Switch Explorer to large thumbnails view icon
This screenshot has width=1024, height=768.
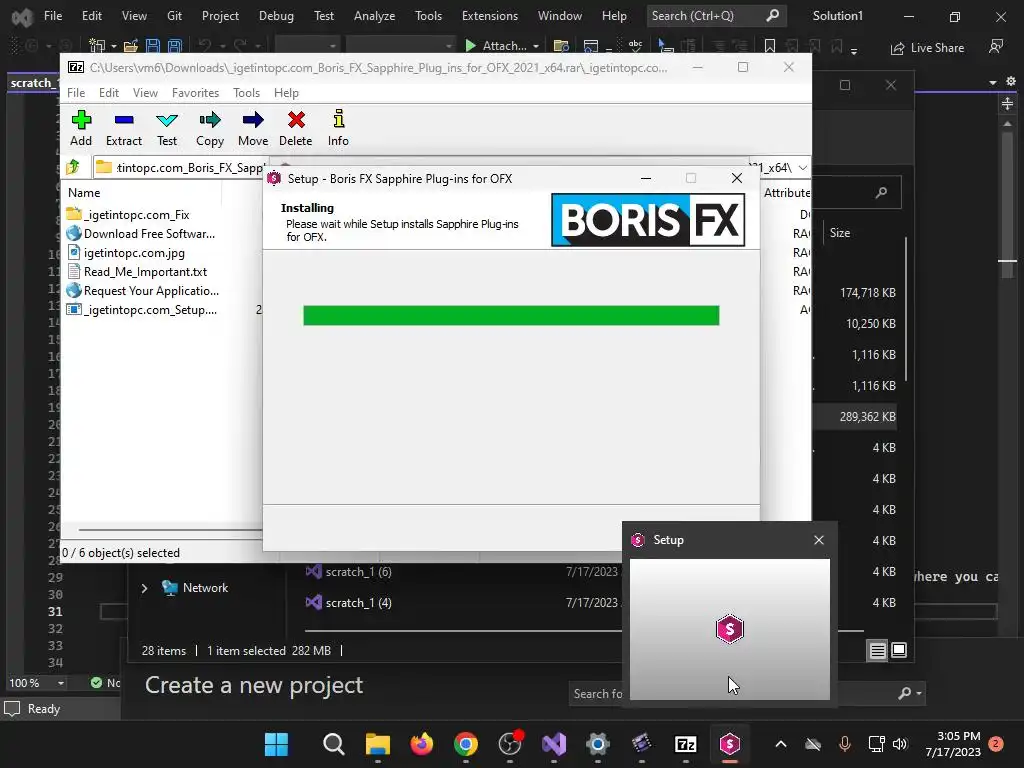coord(899,650)
